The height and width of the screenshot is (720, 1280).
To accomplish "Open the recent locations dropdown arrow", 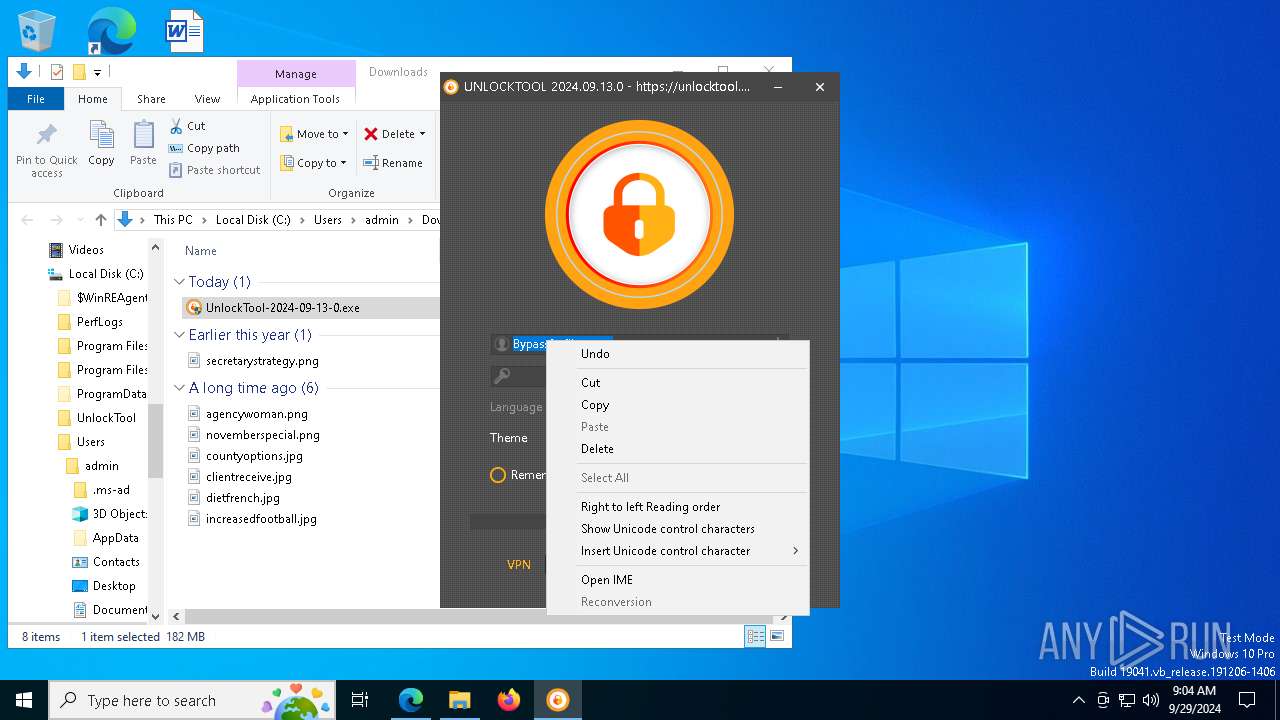I will click(78, 220).
